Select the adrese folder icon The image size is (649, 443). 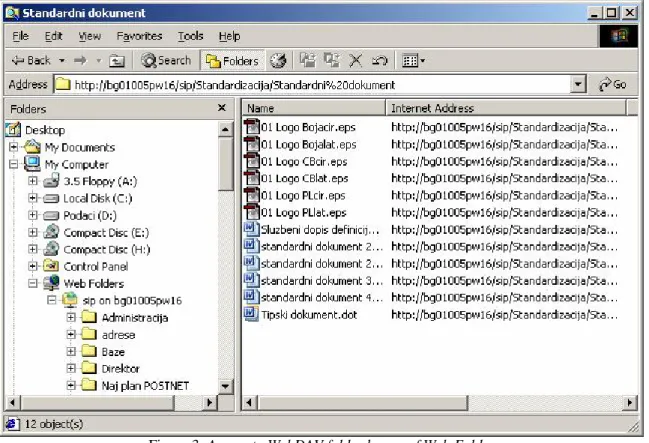(89, 334)
